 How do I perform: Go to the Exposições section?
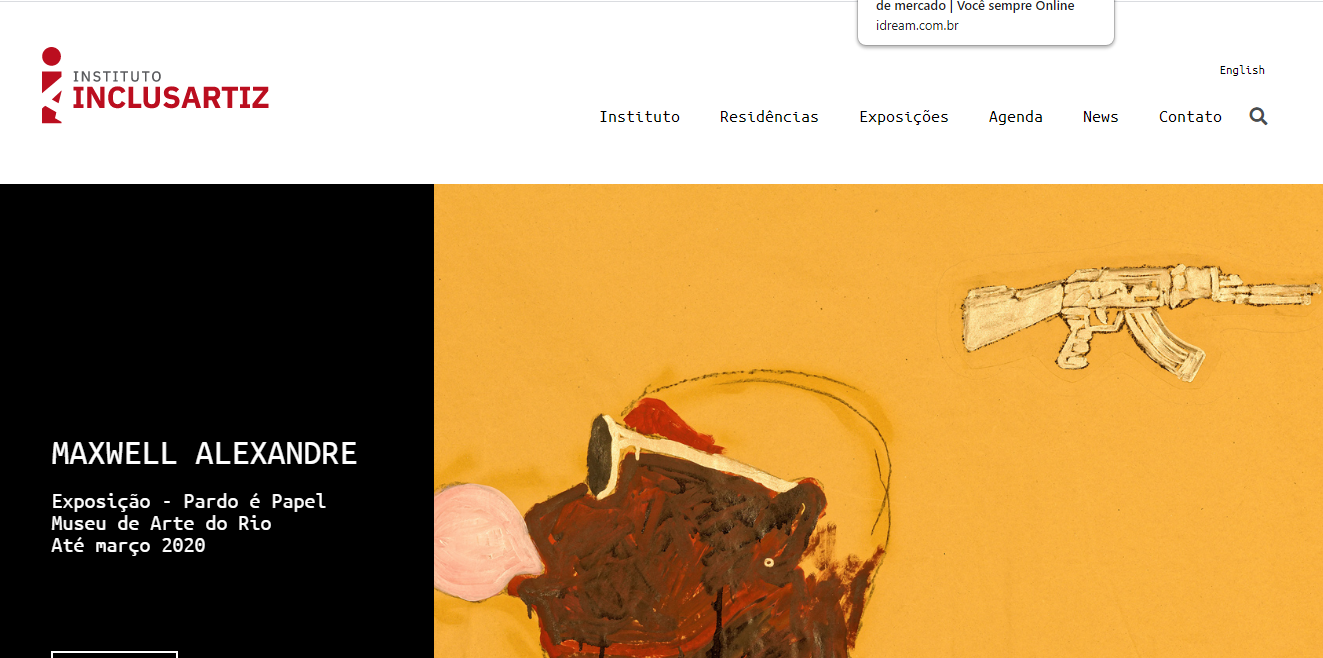pos(904,117)
